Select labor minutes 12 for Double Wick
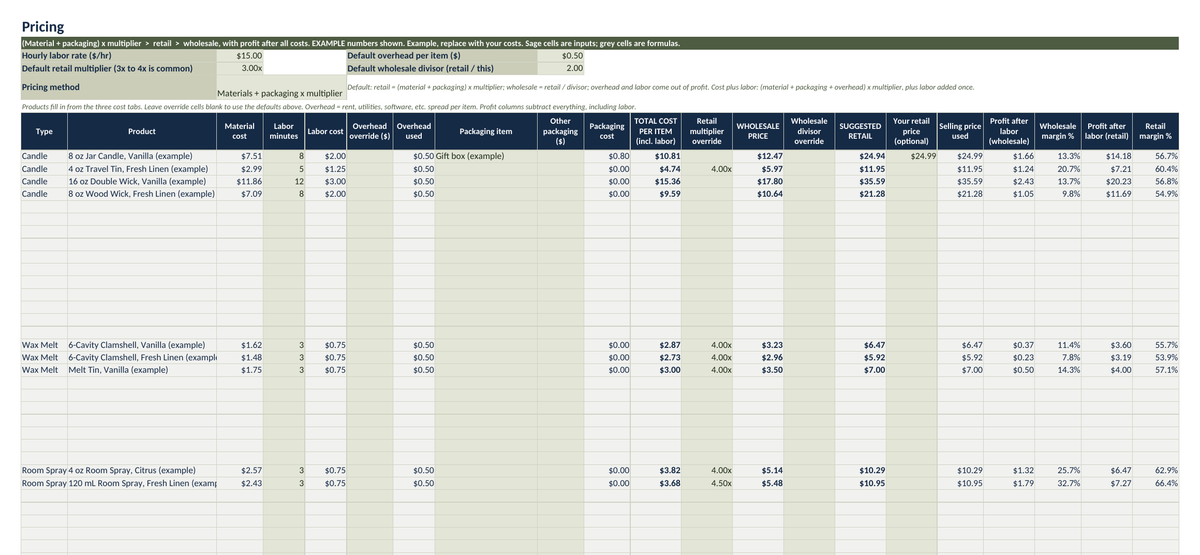Screen dimensions: 1200x555 point(284,182)
